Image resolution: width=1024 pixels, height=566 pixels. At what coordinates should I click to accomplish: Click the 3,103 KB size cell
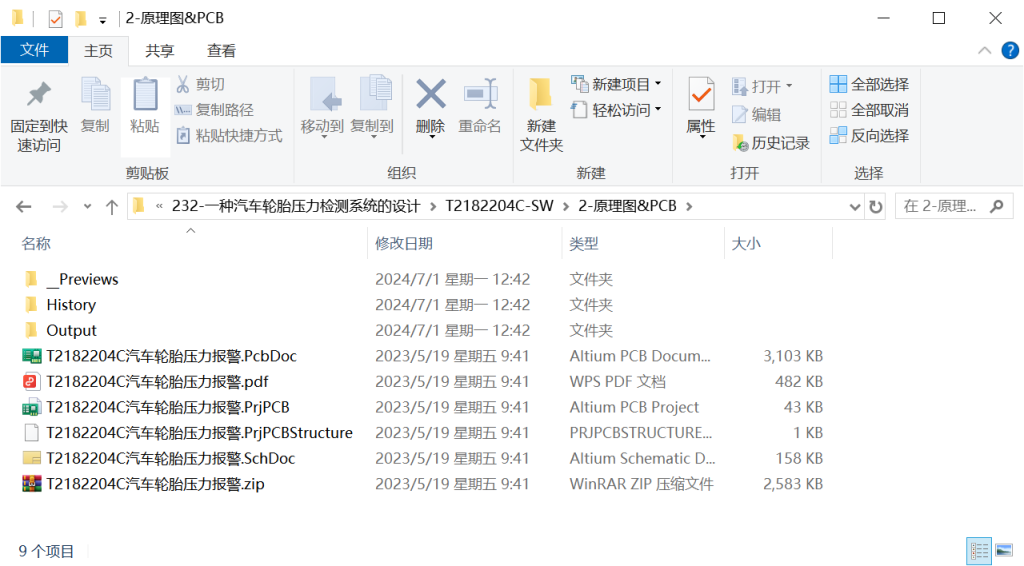pyautogui.click(x=793, y=356)
